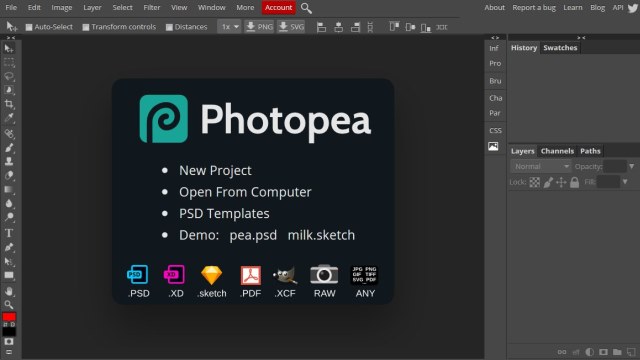640x360 pixels.
Task: Select the Eyedropper tool
Action: (9, 118)
